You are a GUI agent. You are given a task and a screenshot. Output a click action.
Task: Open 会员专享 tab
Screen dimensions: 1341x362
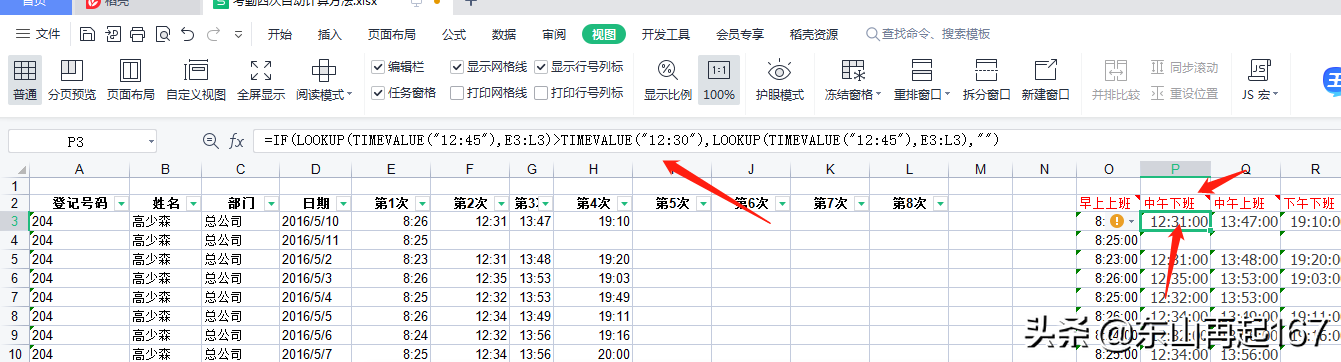pyautogui.click(x=740, y=35)
